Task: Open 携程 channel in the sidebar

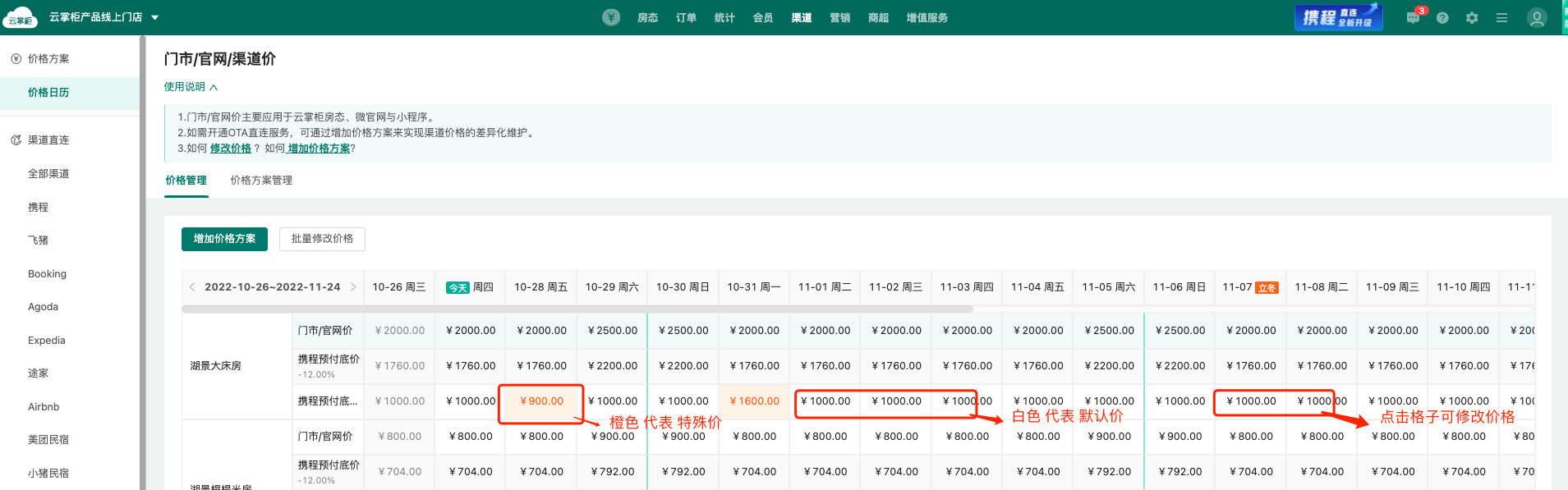Action: click(38, 208)
